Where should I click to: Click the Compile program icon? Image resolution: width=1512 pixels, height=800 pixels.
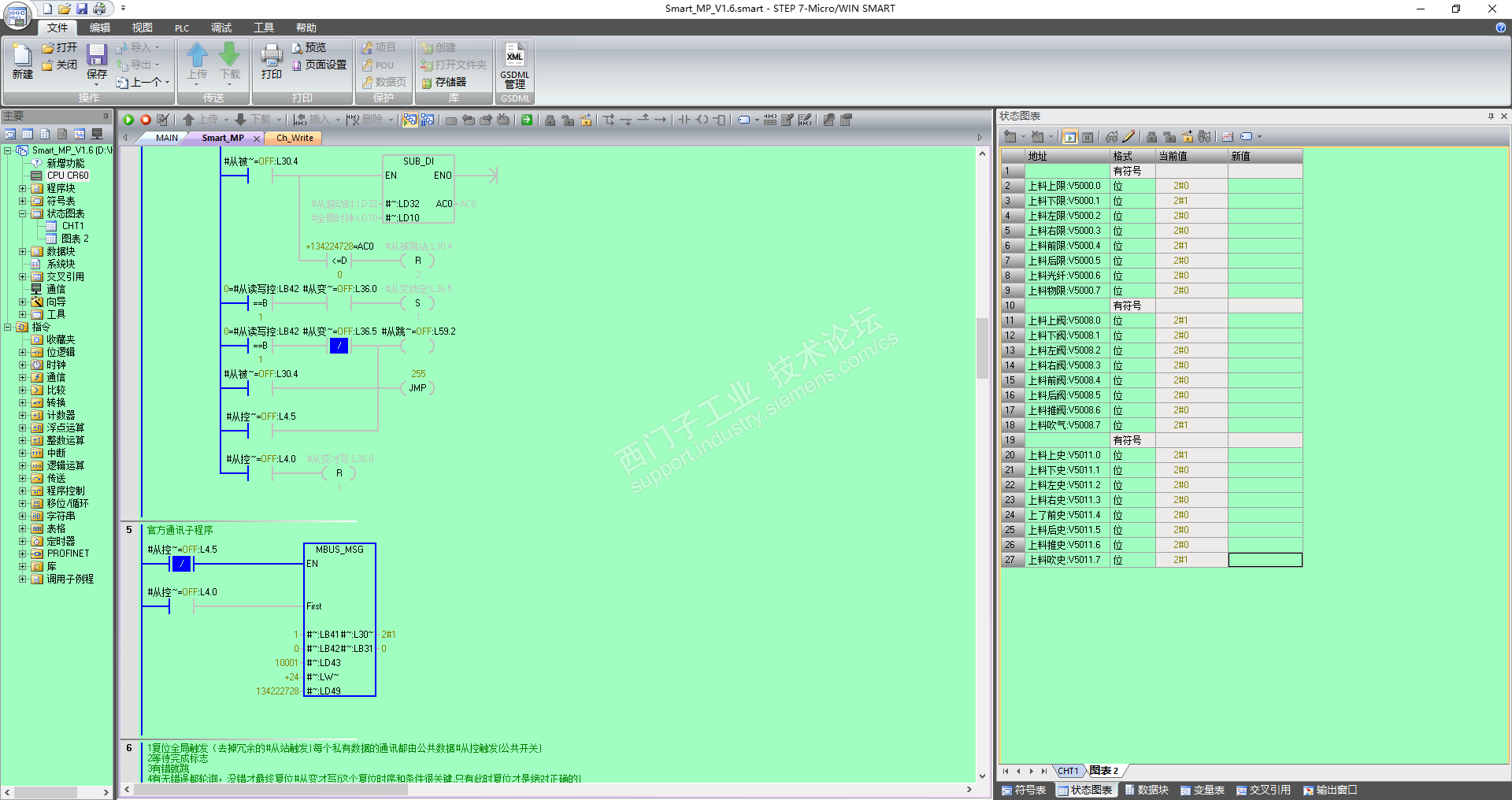click(163, 120)
